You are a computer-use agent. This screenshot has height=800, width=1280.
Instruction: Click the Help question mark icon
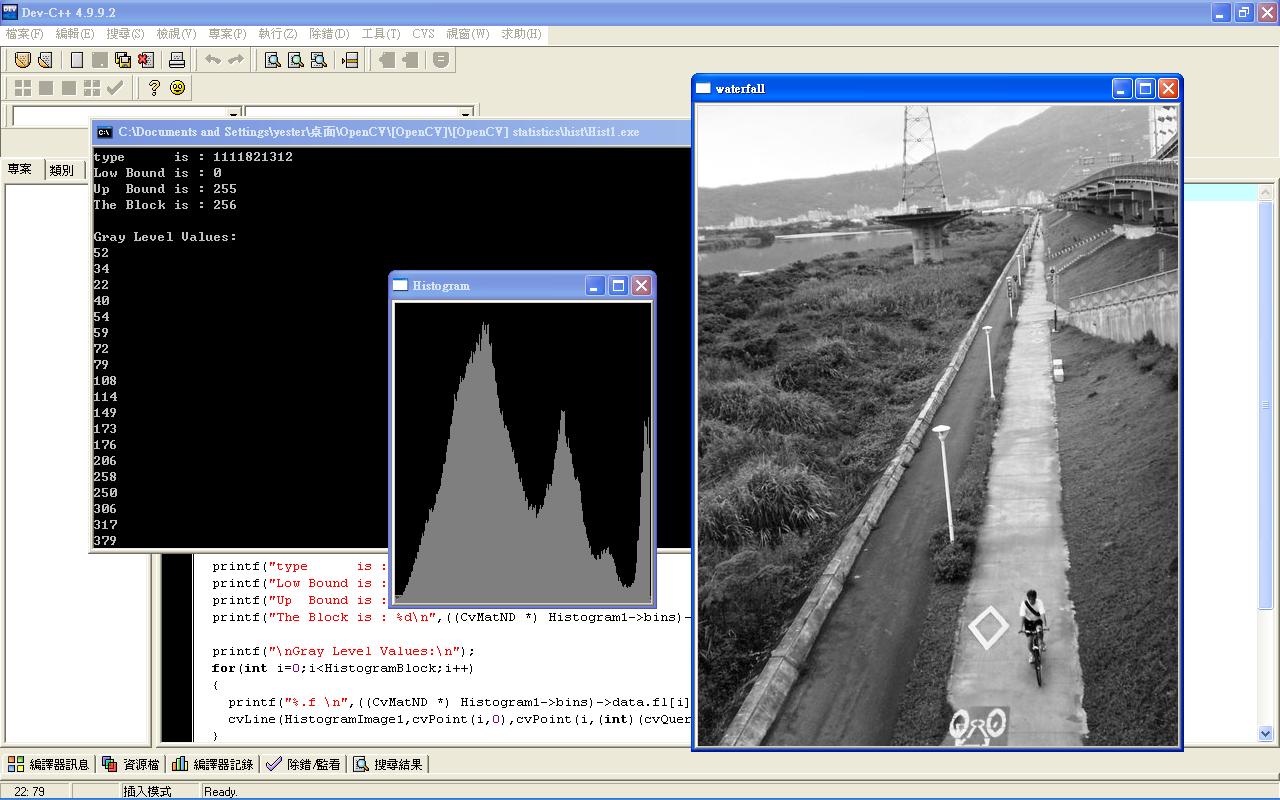(x=154, y=88)
